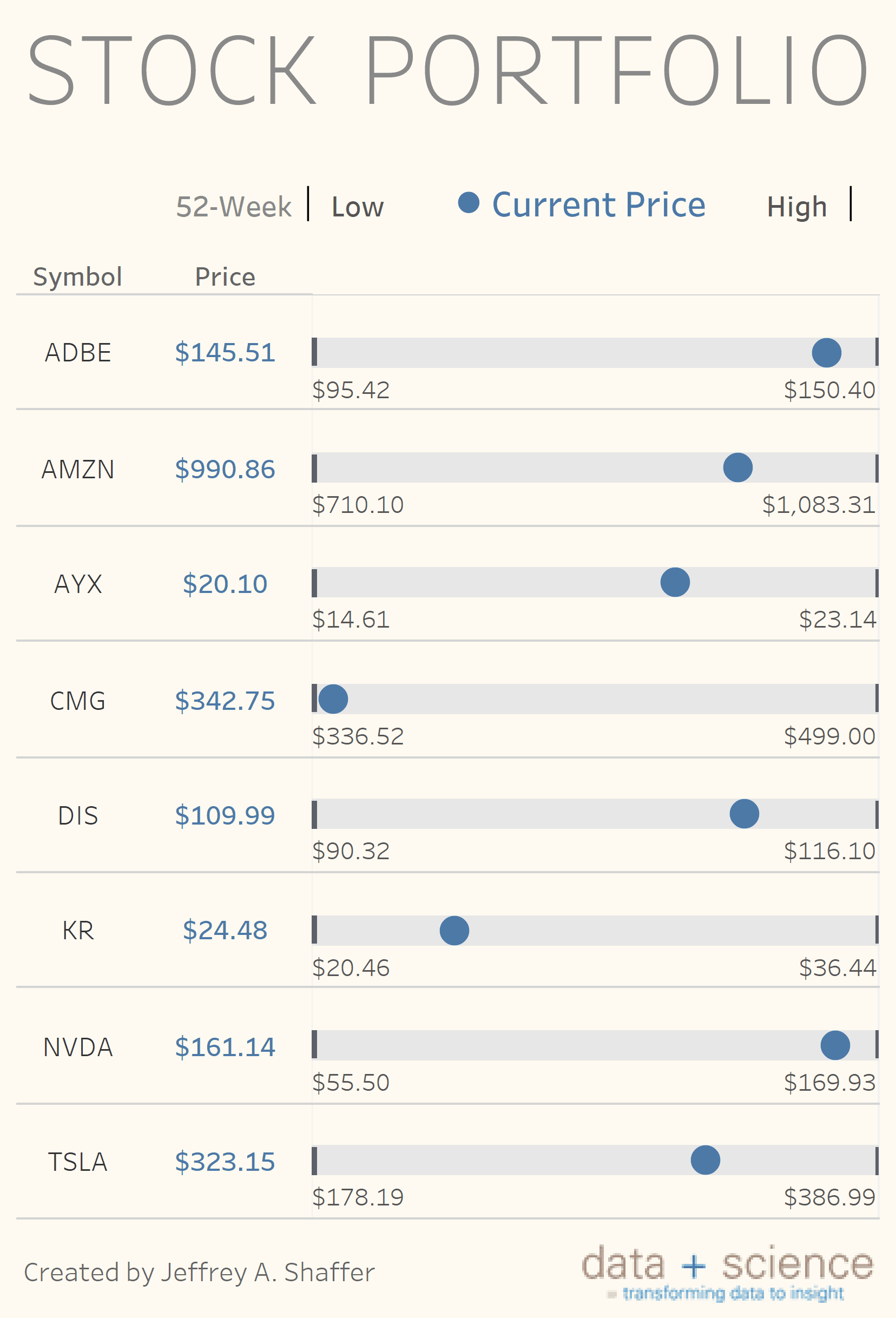Click the AYX current price dot
The width and height of the screenshot is (896, 1318).
tap(675, 582)
